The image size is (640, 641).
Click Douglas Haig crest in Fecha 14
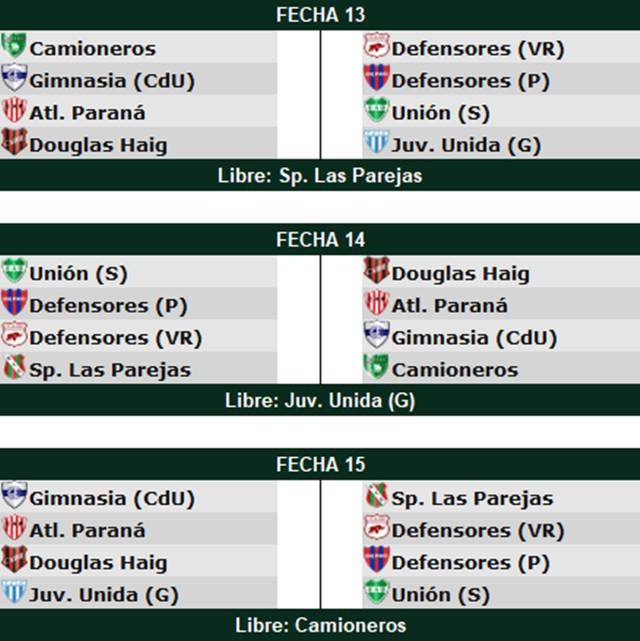point(376,272)
